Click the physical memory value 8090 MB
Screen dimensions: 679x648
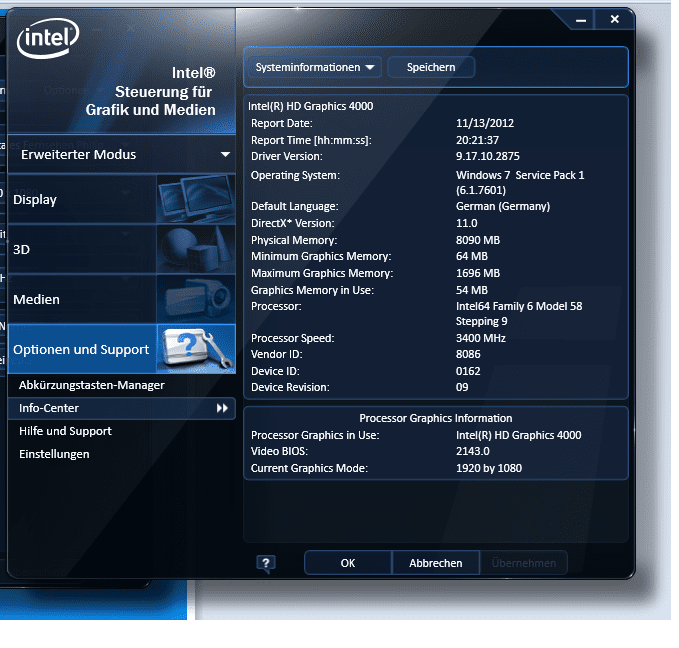pyautogui.click(x=478, y=240)
